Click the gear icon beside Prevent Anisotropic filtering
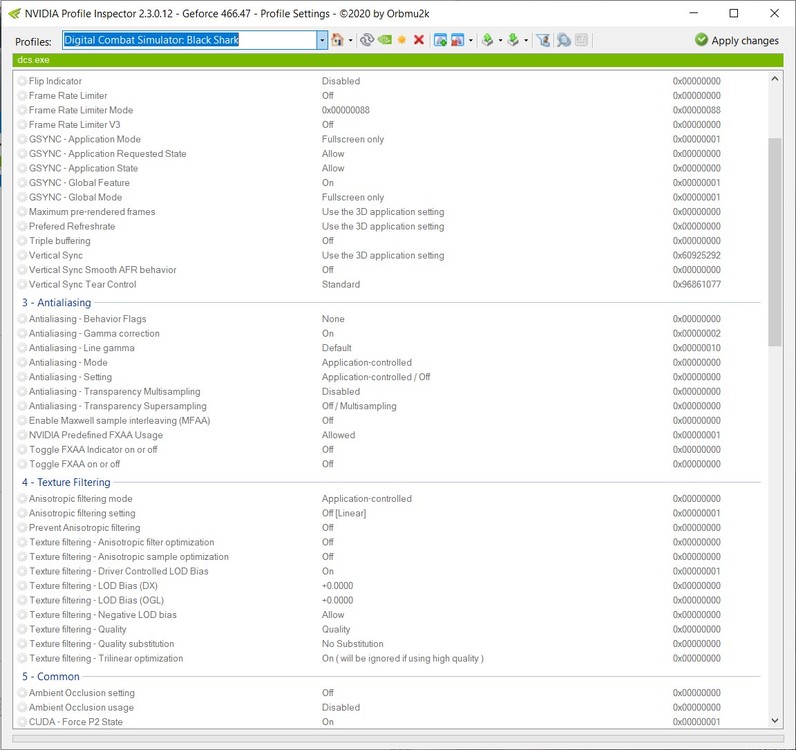This screenshot has height=750, width=796. pos(22,528)
